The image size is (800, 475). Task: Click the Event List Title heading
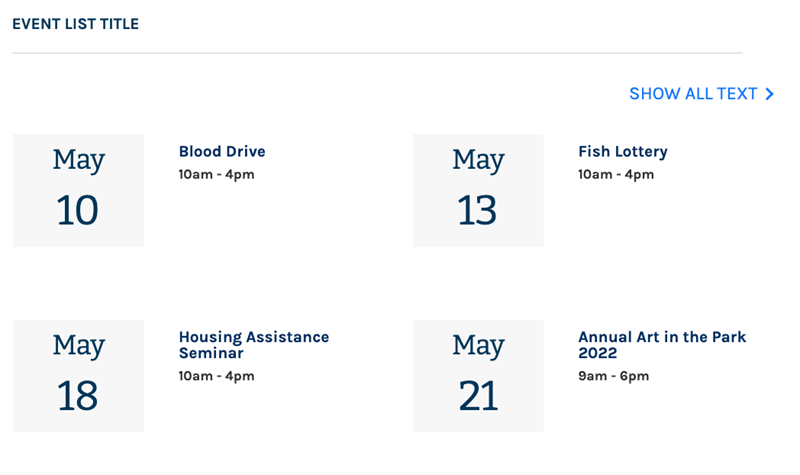pos(75,24)
